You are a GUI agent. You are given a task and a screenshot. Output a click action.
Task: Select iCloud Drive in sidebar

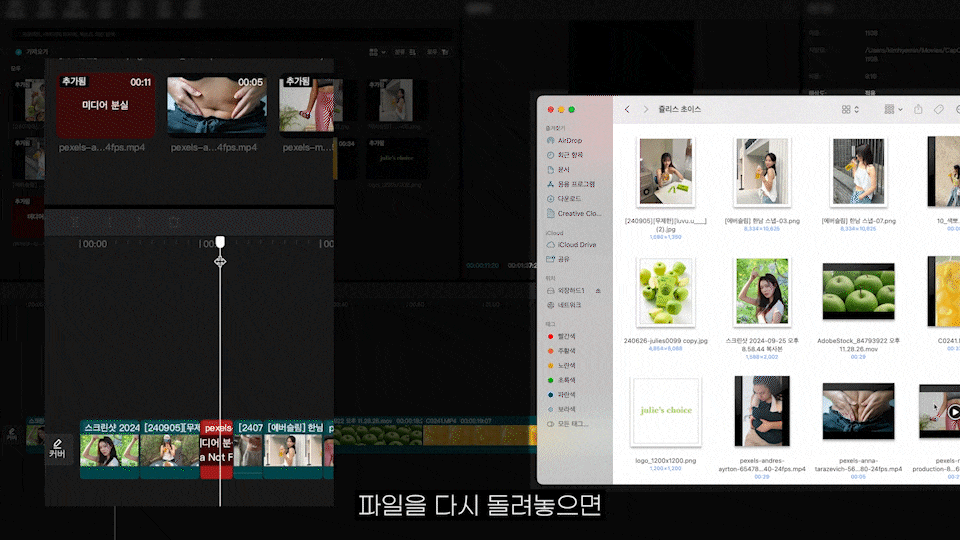pos(576,245)
